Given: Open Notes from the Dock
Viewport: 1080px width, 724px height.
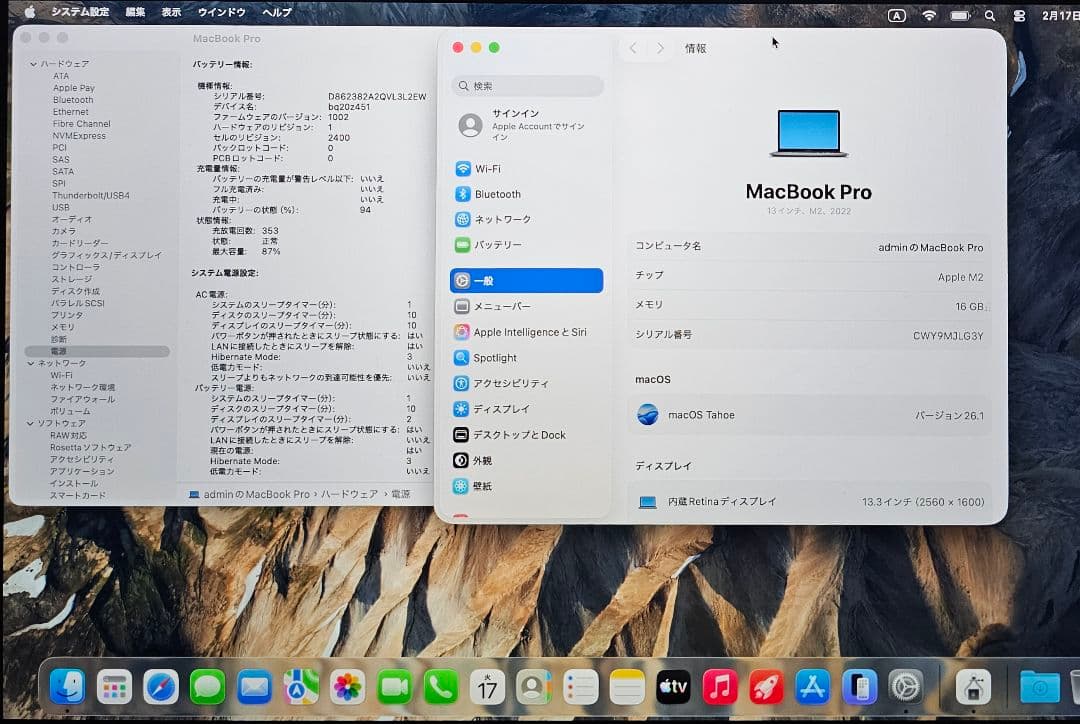Looking at the screenshot, I should coord(627,687).
